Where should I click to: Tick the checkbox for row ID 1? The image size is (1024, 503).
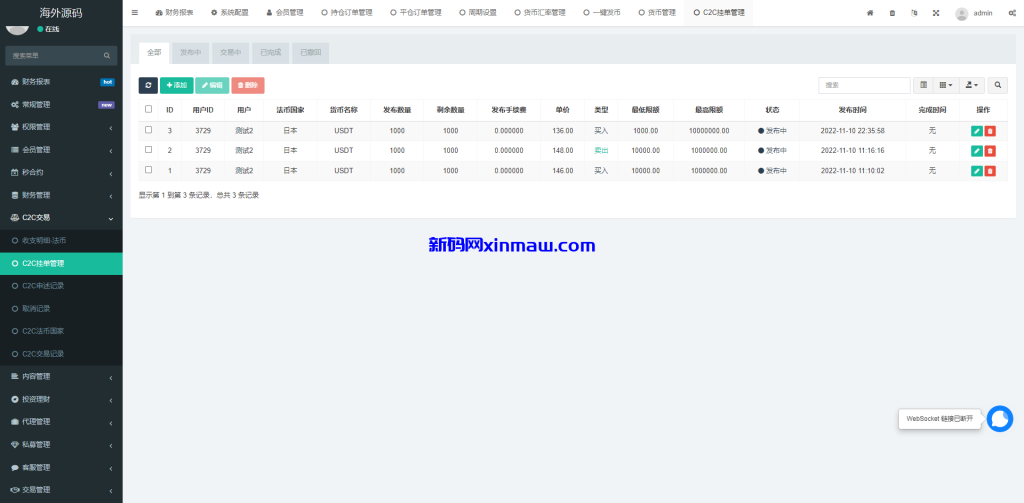point(148,170)
